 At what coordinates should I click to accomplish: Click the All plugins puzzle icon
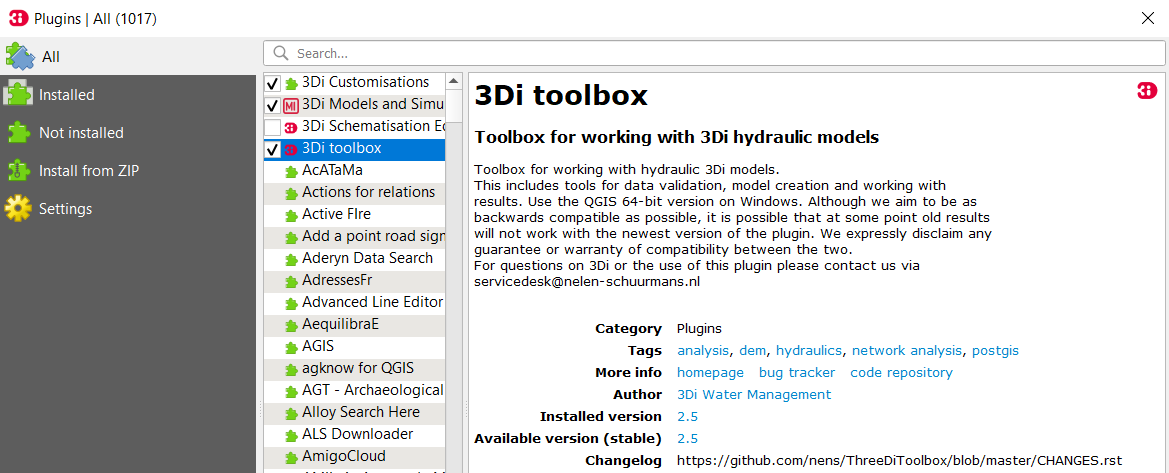click(x=20, y=56)
